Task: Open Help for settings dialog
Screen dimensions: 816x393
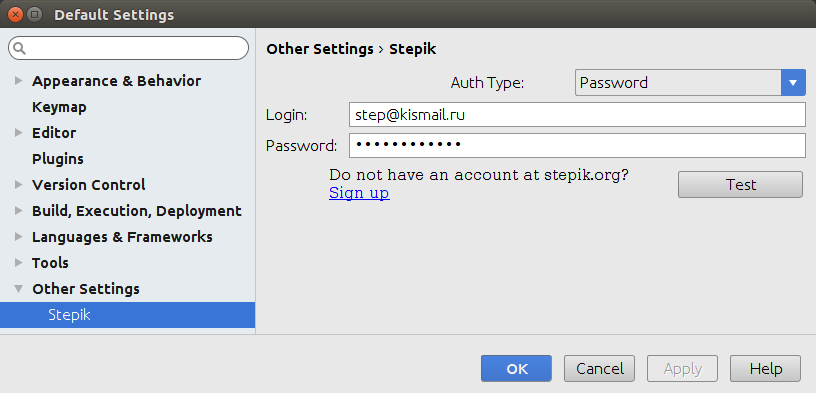Action: (x=766, y=369)
